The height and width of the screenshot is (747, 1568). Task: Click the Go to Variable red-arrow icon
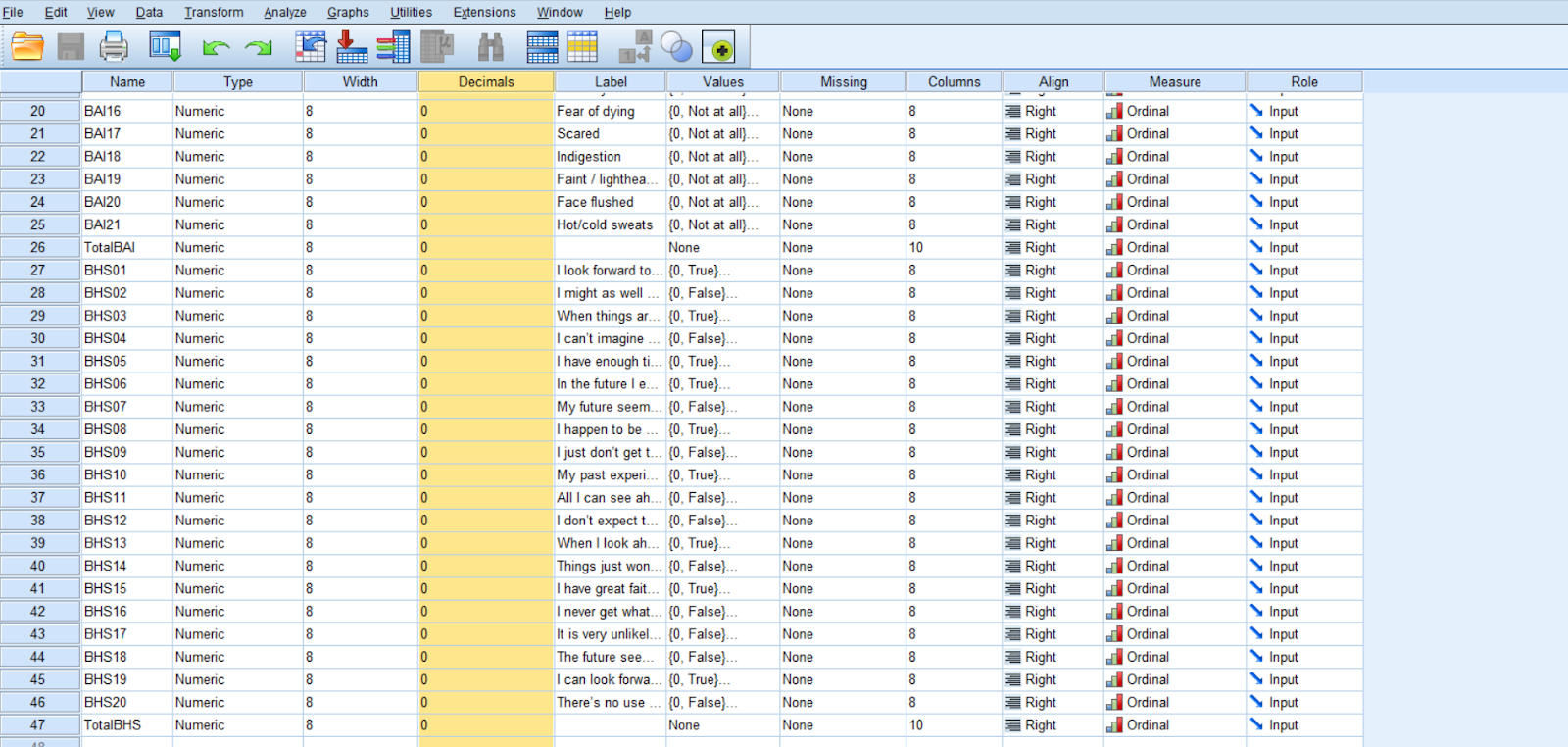[352, 46]
